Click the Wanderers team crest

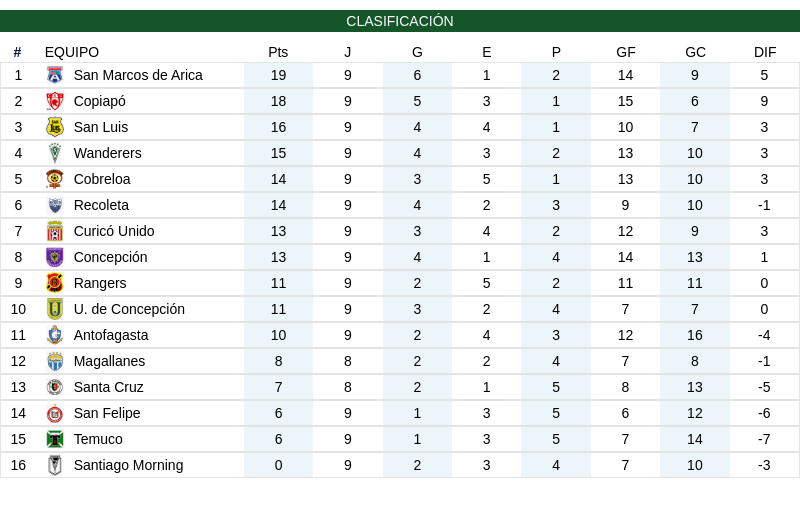click(55, 153)
